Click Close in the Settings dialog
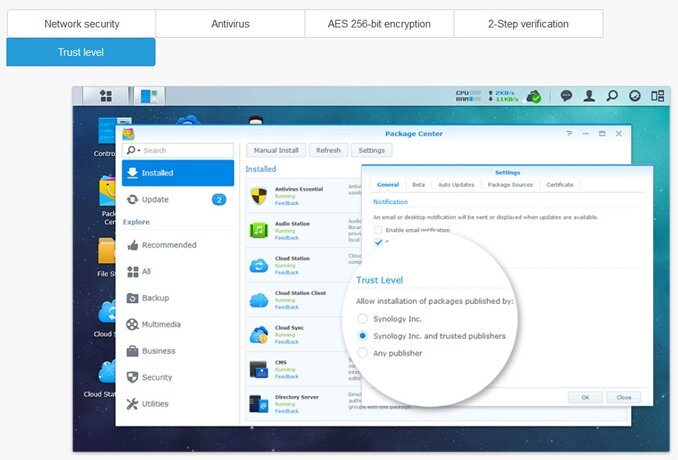Viewport: 678px width, 460px height. click(x=624, y=397)
